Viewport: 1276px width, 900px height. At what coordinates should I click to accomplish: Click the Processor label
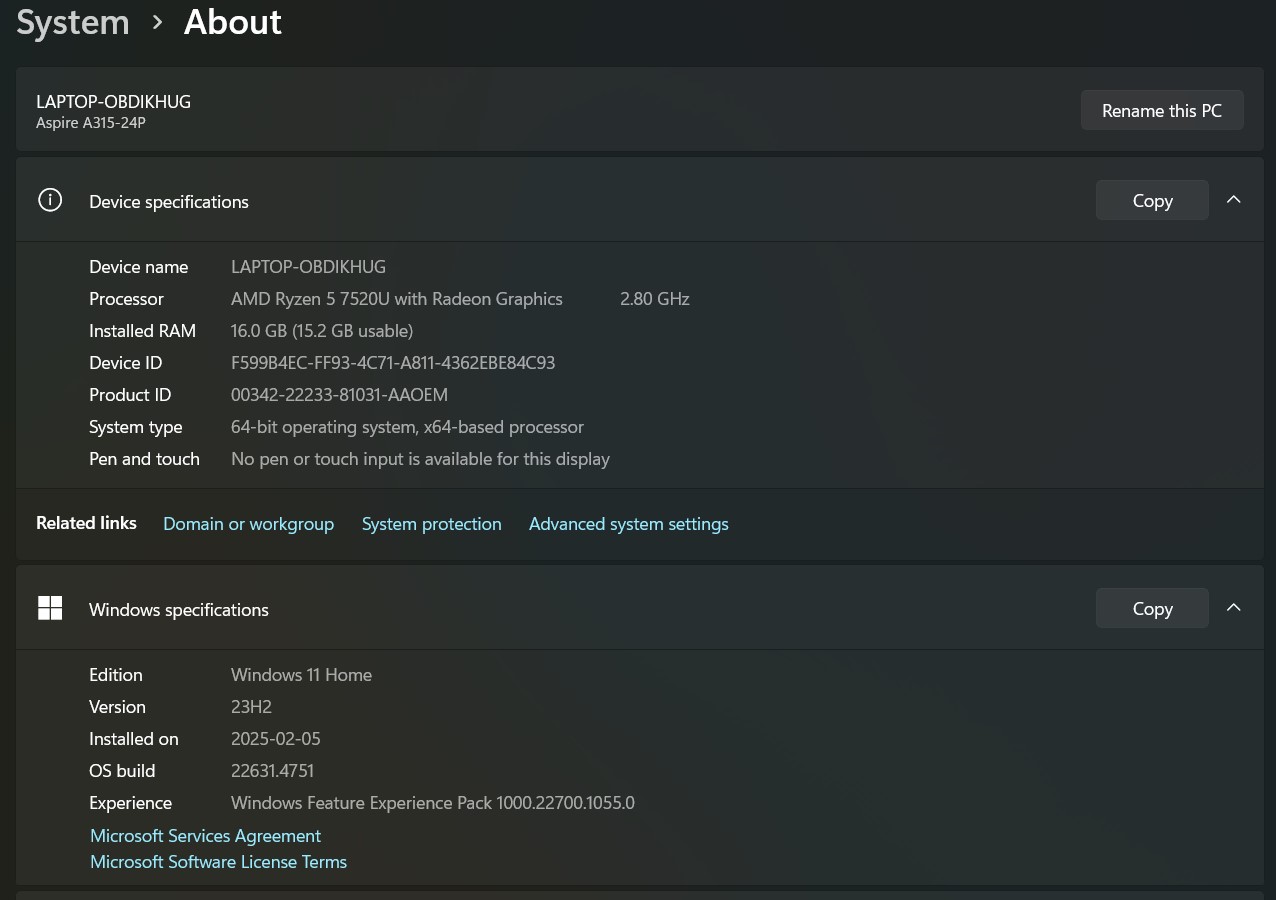point(126,299)
